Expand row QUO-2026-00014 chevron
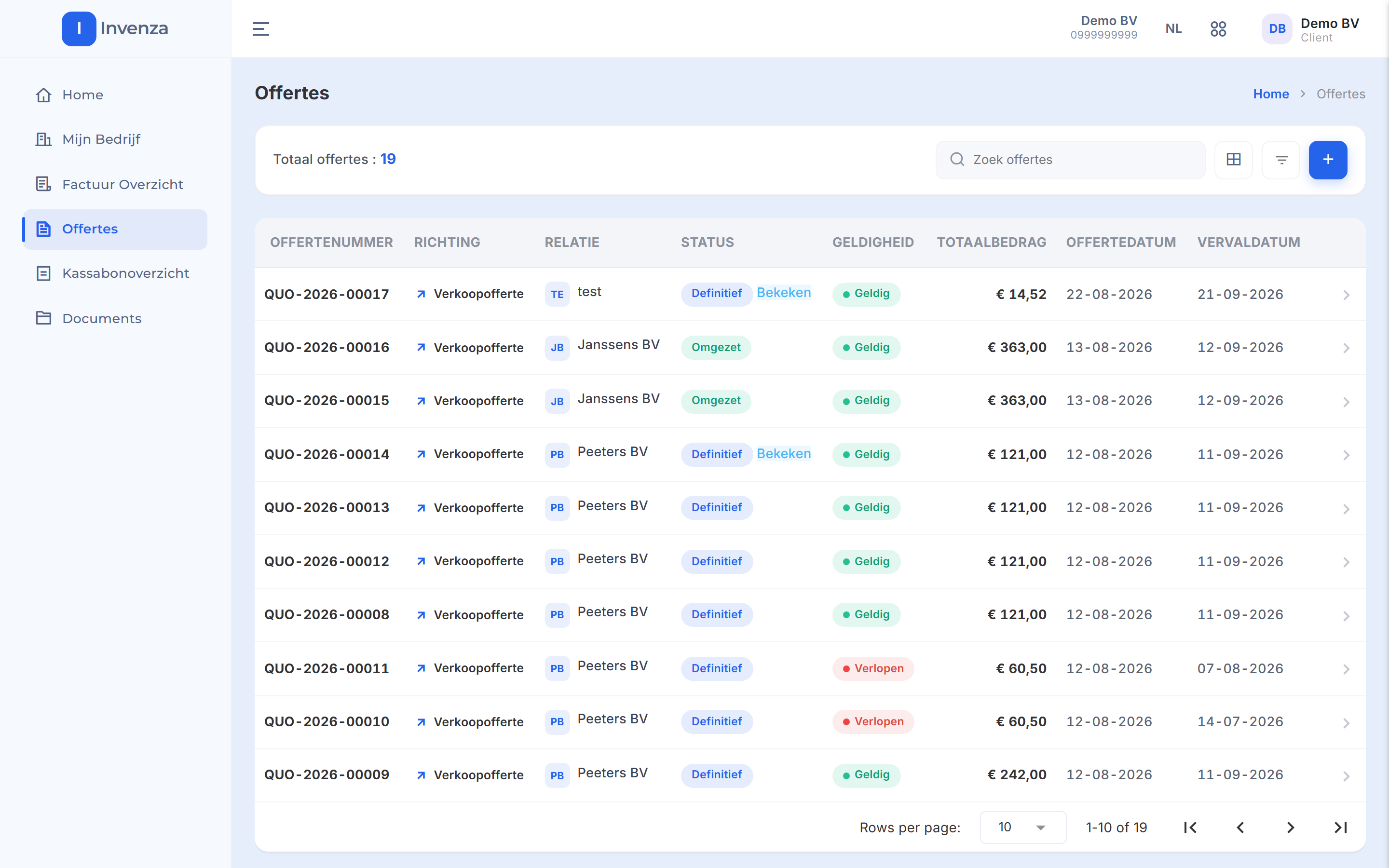 click(1346, 455)
